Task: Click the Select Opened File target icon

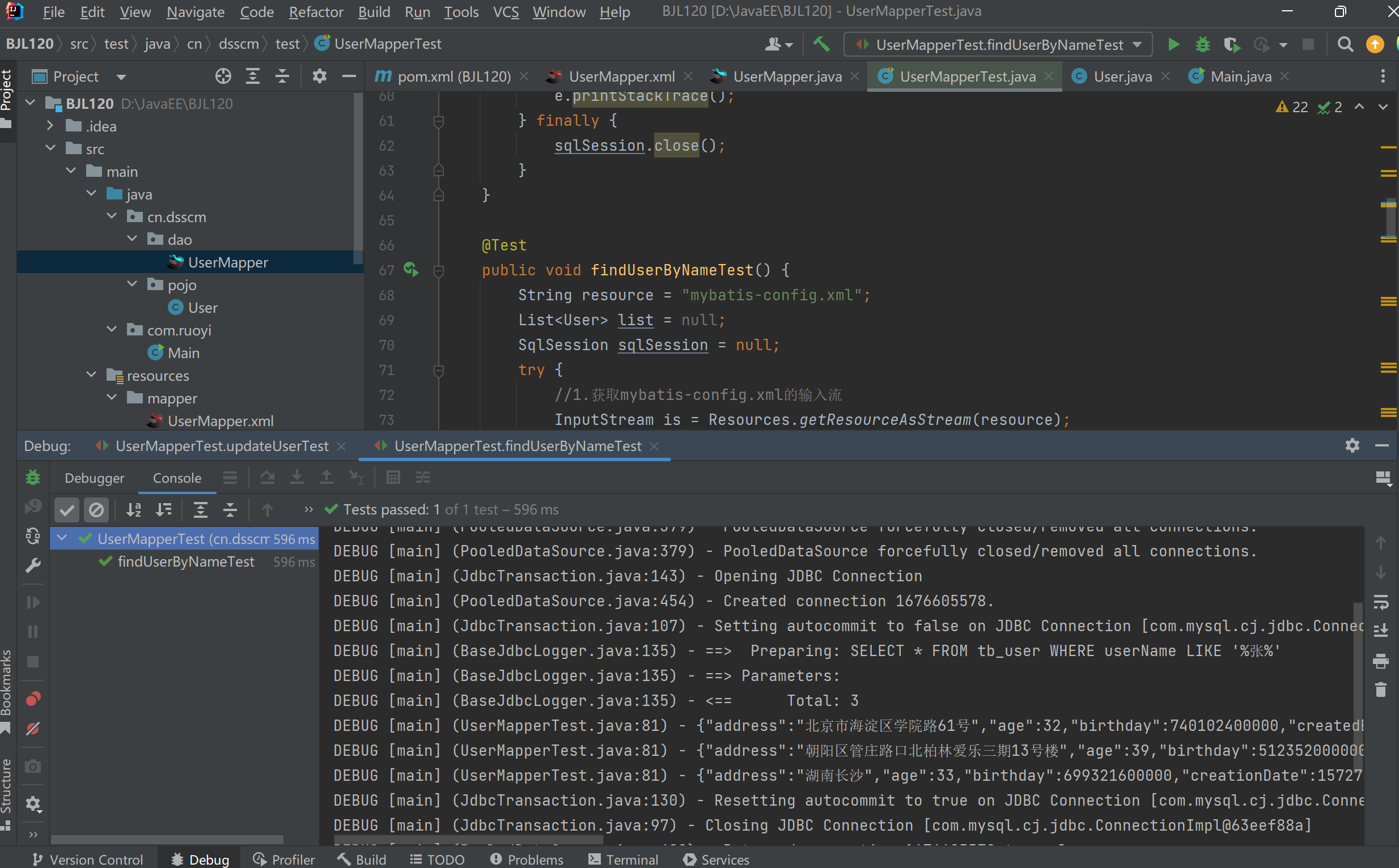Action: (223, 76)
